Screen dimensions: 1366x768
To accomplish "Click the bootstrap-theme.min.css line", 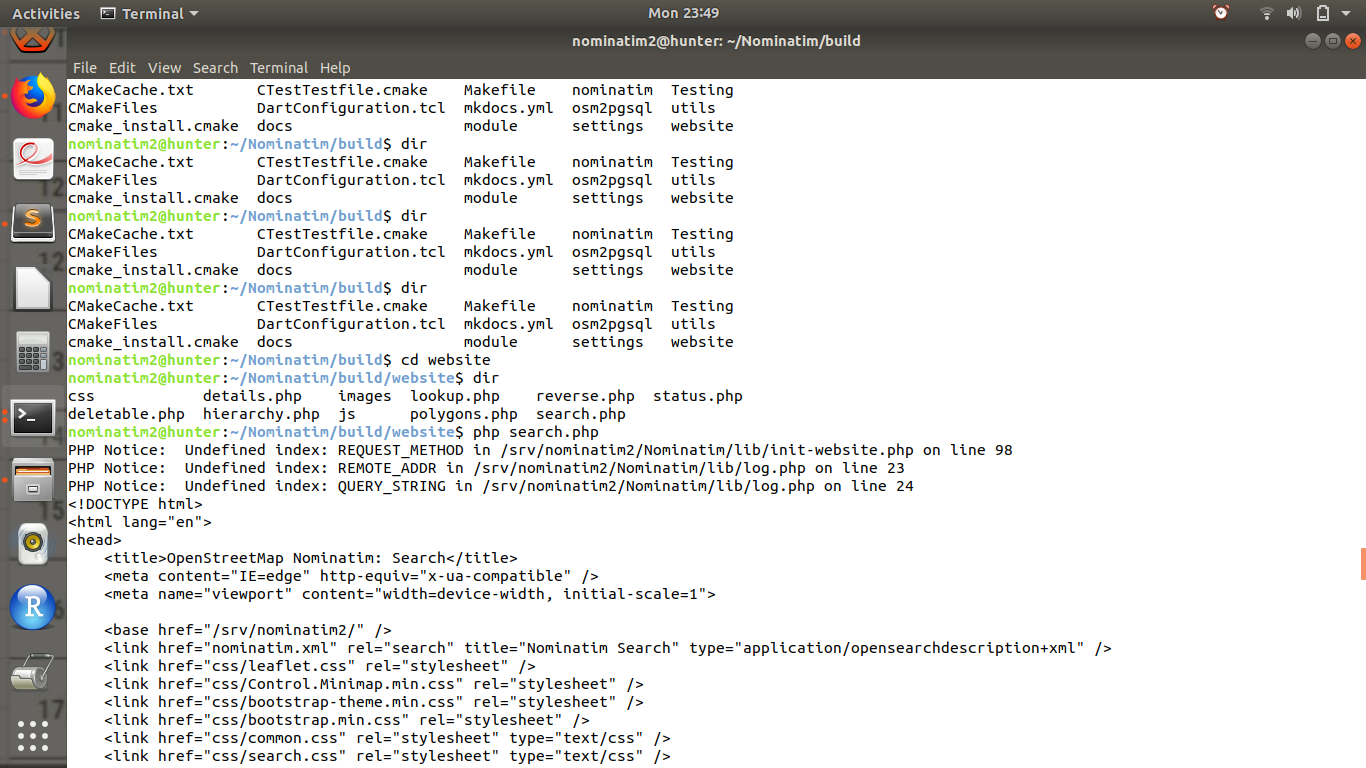I will [x=374, y=702].
